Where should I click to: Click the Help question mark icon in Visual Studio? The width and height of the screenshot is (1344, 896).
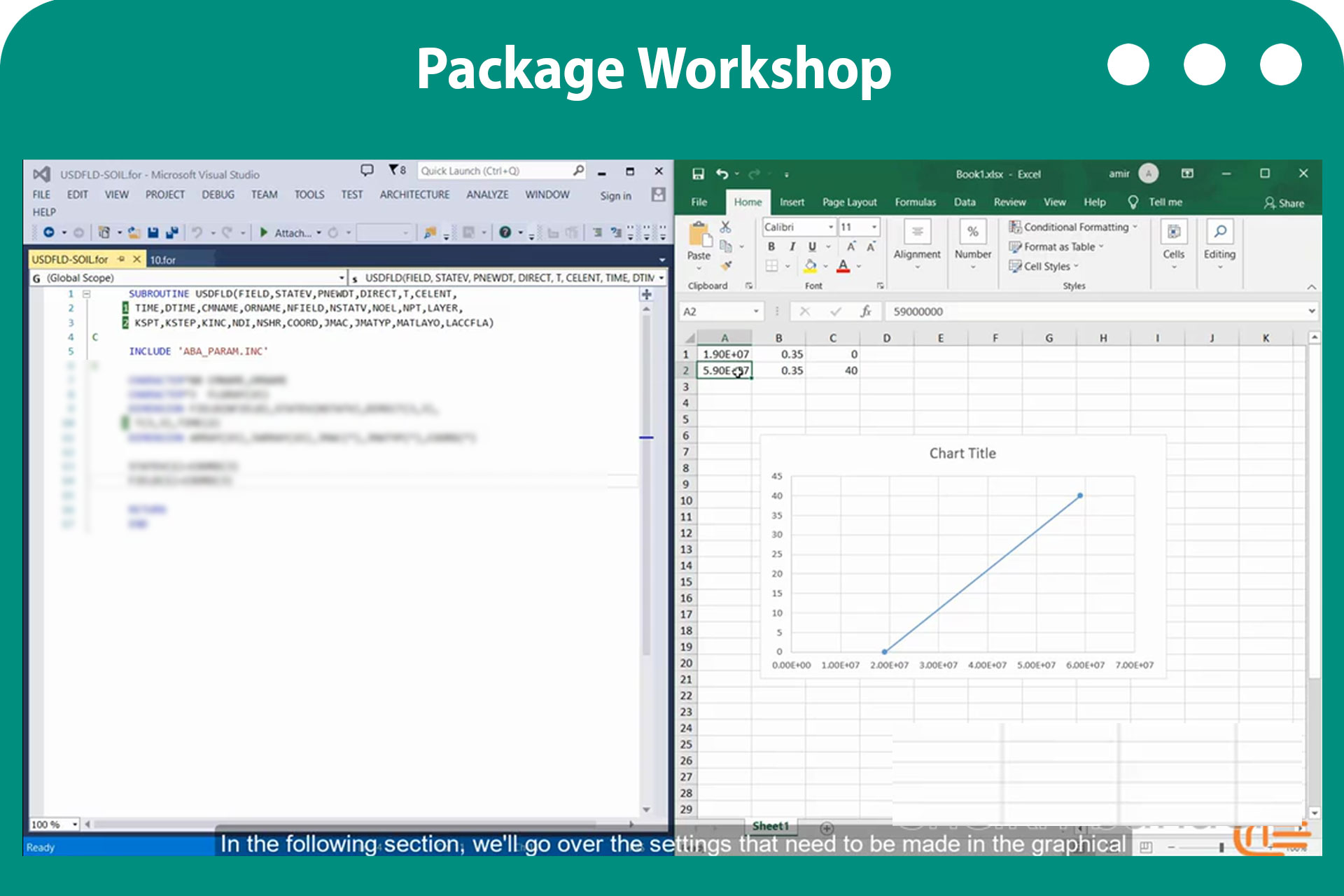pyautogui.click(x=505, y=232)
